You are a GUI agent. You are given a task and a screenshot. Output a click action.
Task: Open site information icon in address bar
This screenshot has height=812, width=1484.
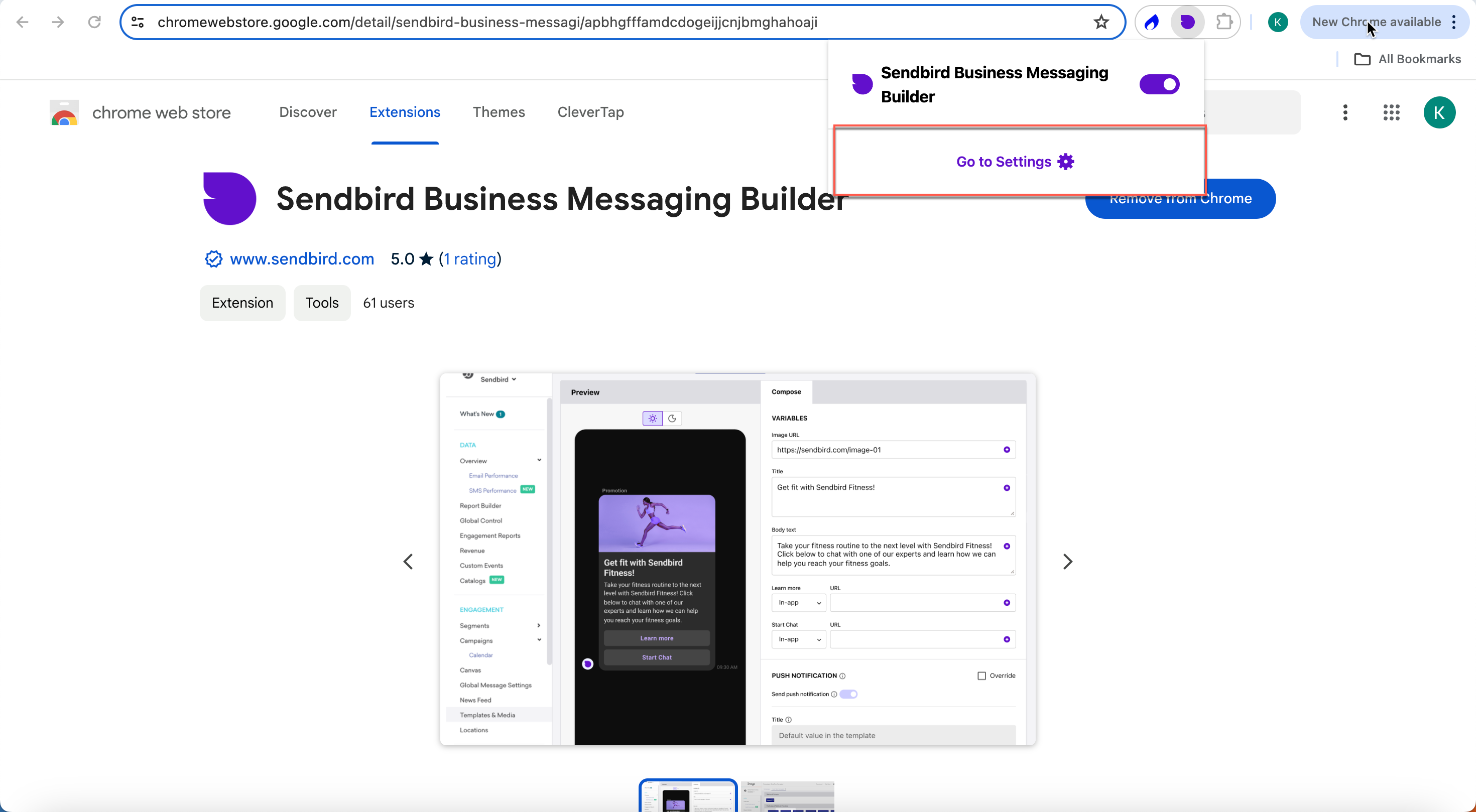point(137,22)
